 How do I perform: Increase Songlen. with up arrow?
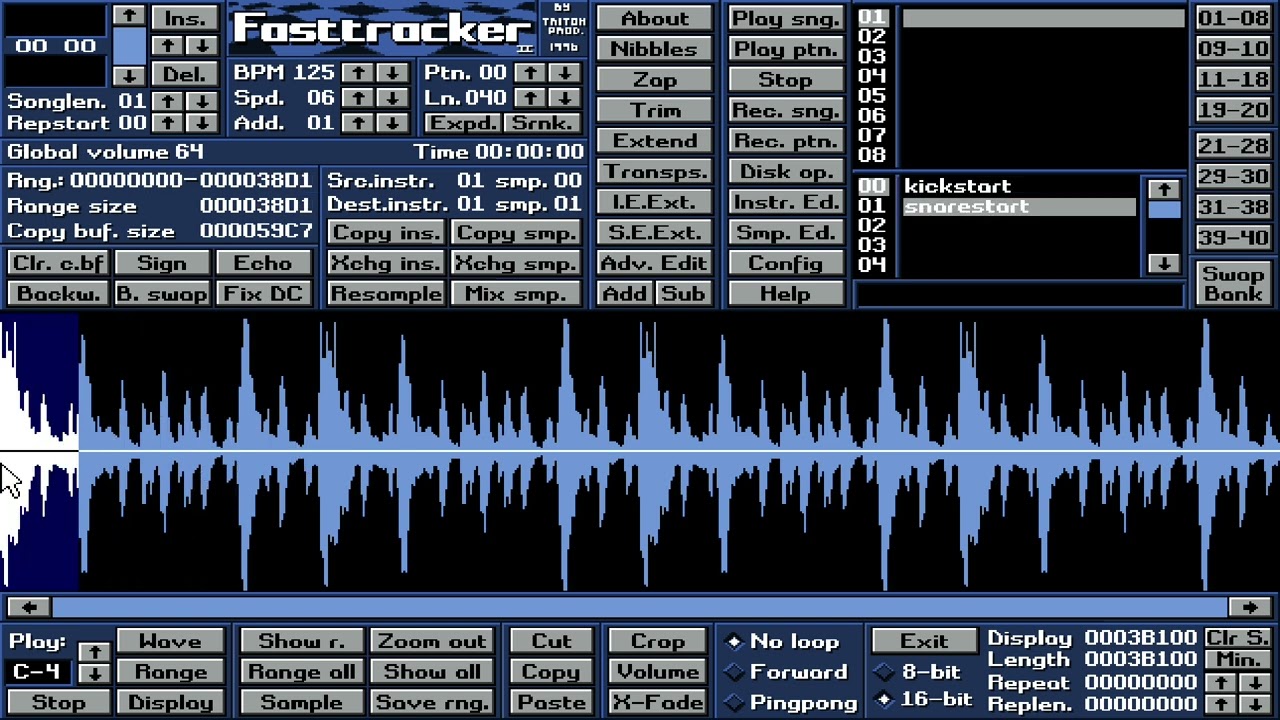click(168, 101)
